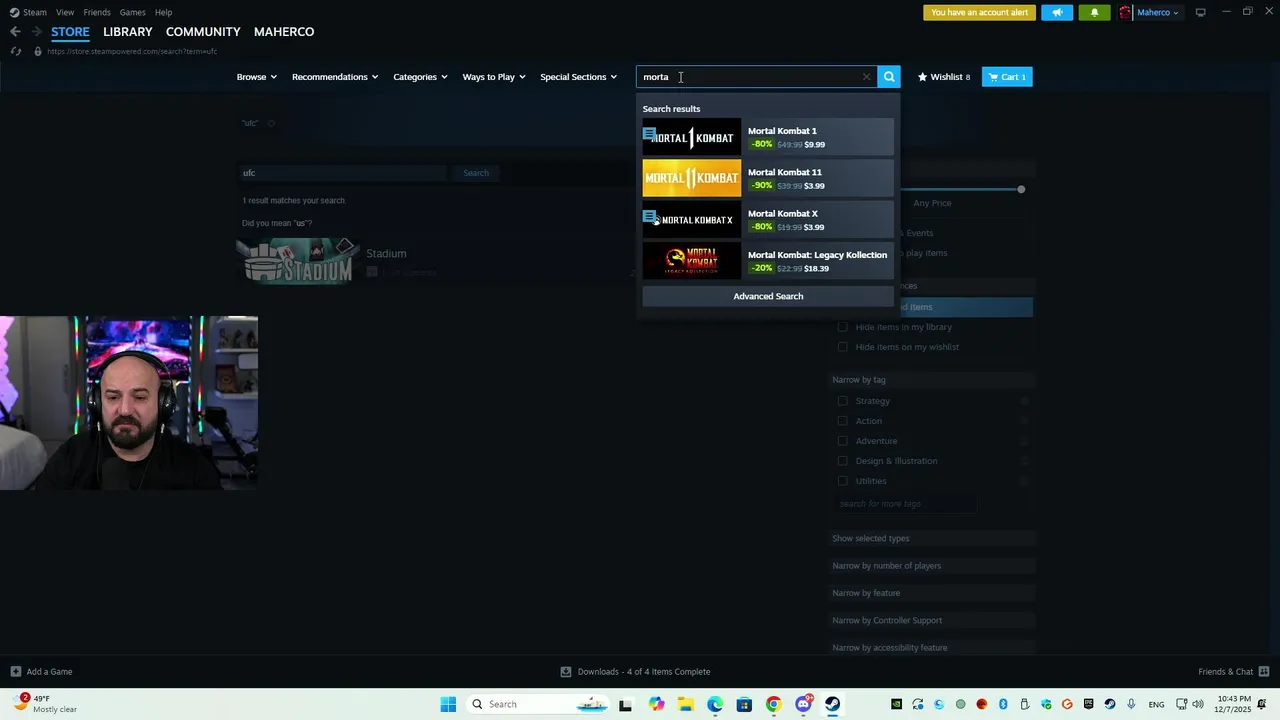Open File Explorer from the taskbar
The image size is (1280, 720).
[686, 704]
